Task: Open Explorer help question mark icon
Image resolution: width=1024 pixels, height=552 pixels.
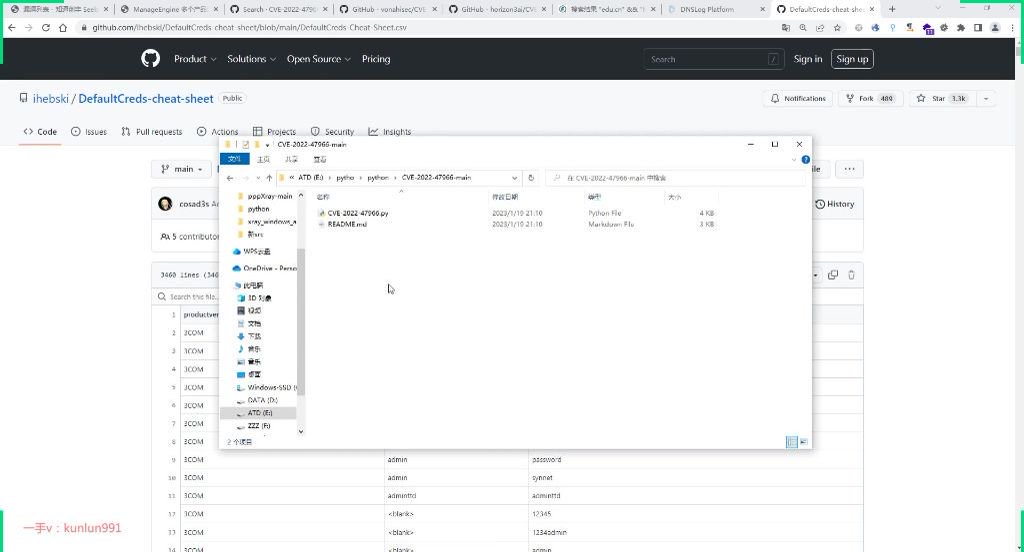Action: click(805, 159)
